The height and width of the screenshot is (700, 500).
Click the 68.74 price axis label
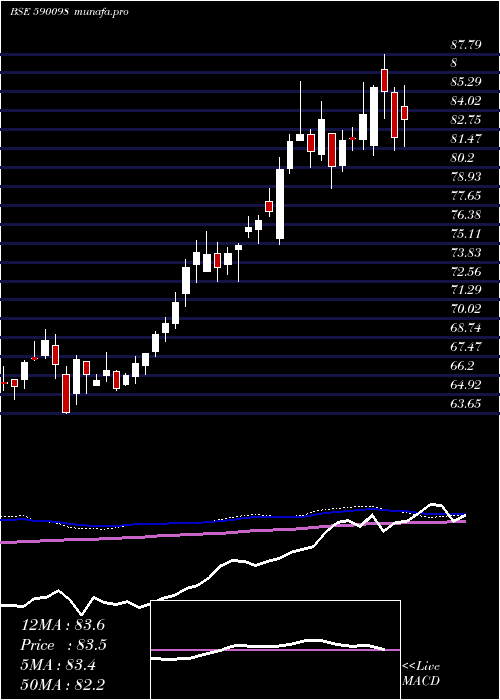point(467,328)
